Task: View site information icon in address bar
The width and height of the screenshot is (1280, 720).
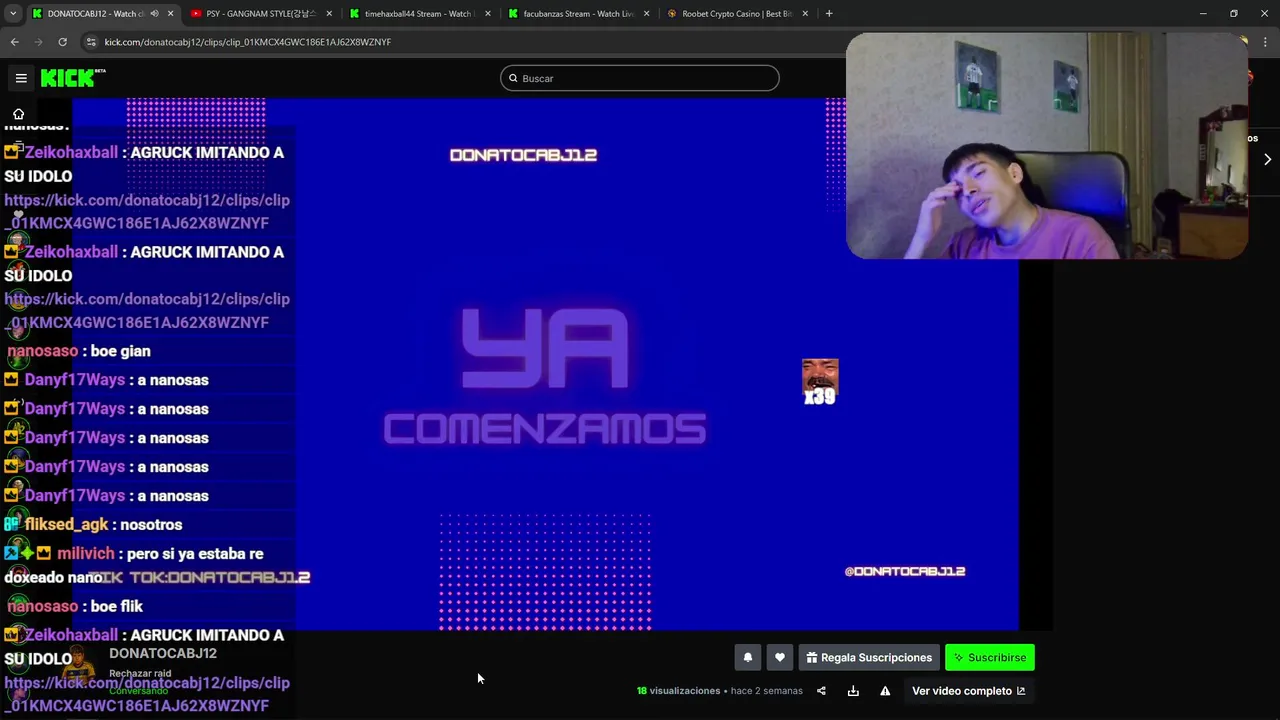Action: point(91,42)
